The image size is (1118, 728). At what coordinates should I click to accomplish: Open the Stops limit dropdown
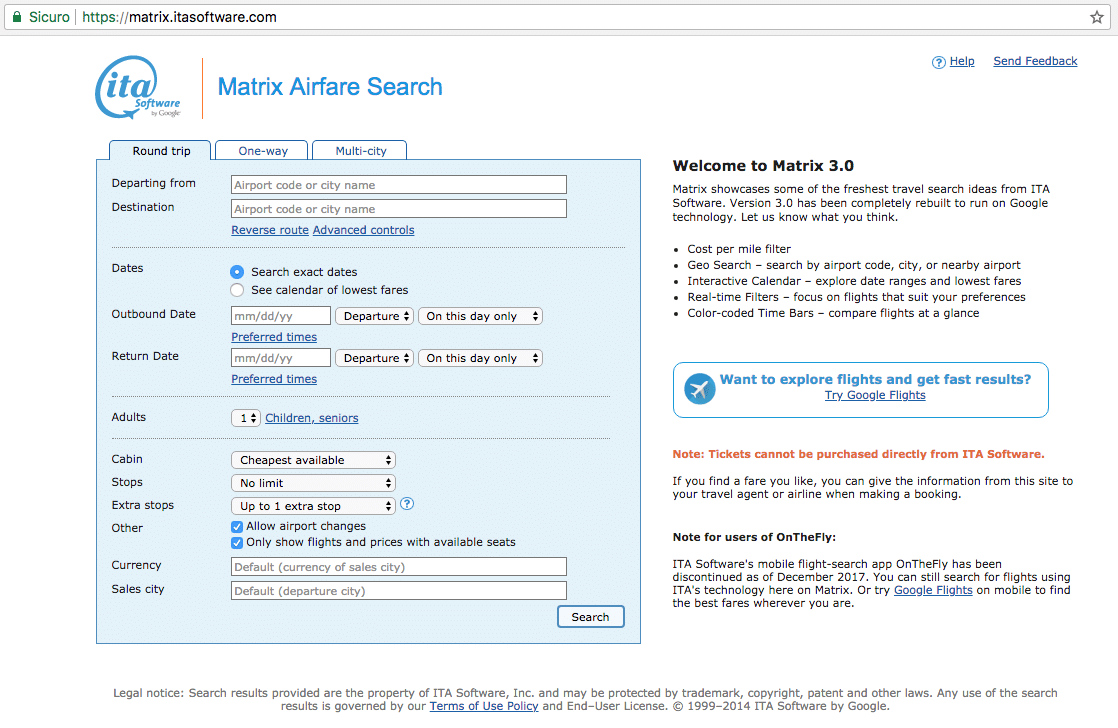[314, 483]
